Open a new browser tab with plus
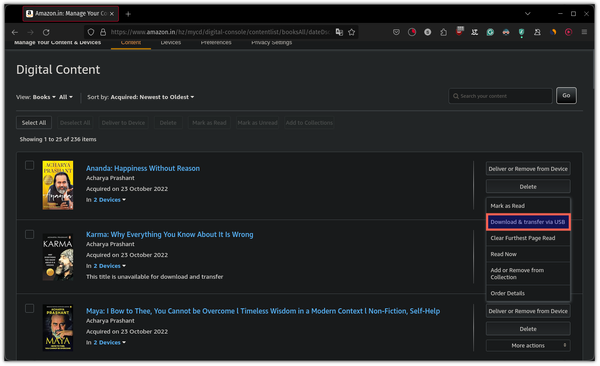This screenshot has height=366, width=600. [x=128, y=14]
